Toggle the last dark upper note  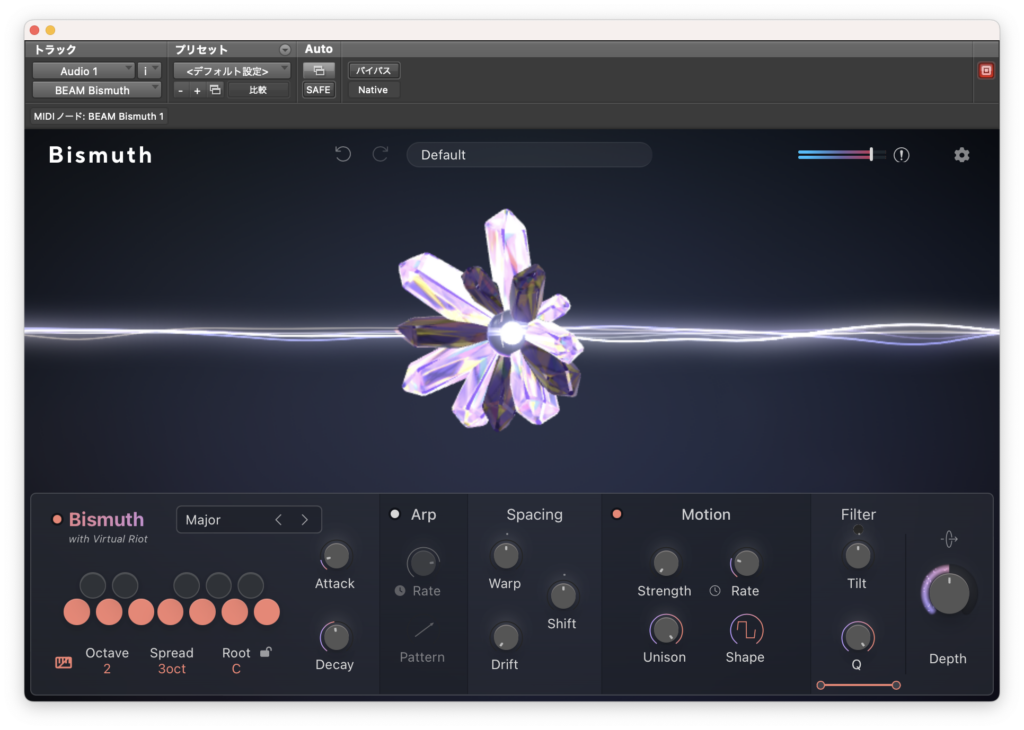coord(251,585)
